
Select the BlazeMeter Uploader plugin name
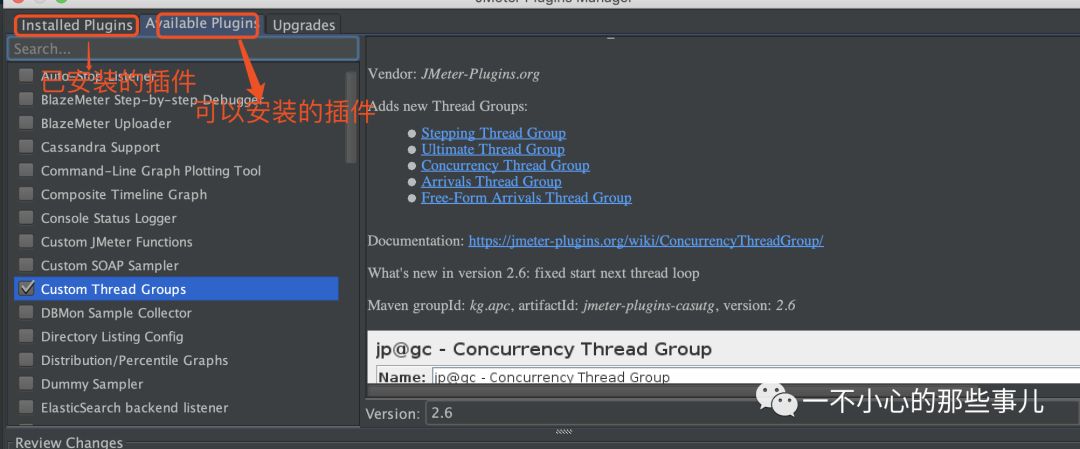coord(106,124)
